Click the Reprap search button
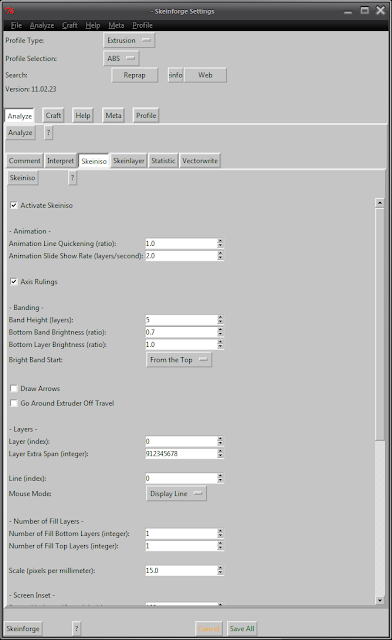Image resolution: width=392 pixels, height=640 pixels. click(134, 75)
